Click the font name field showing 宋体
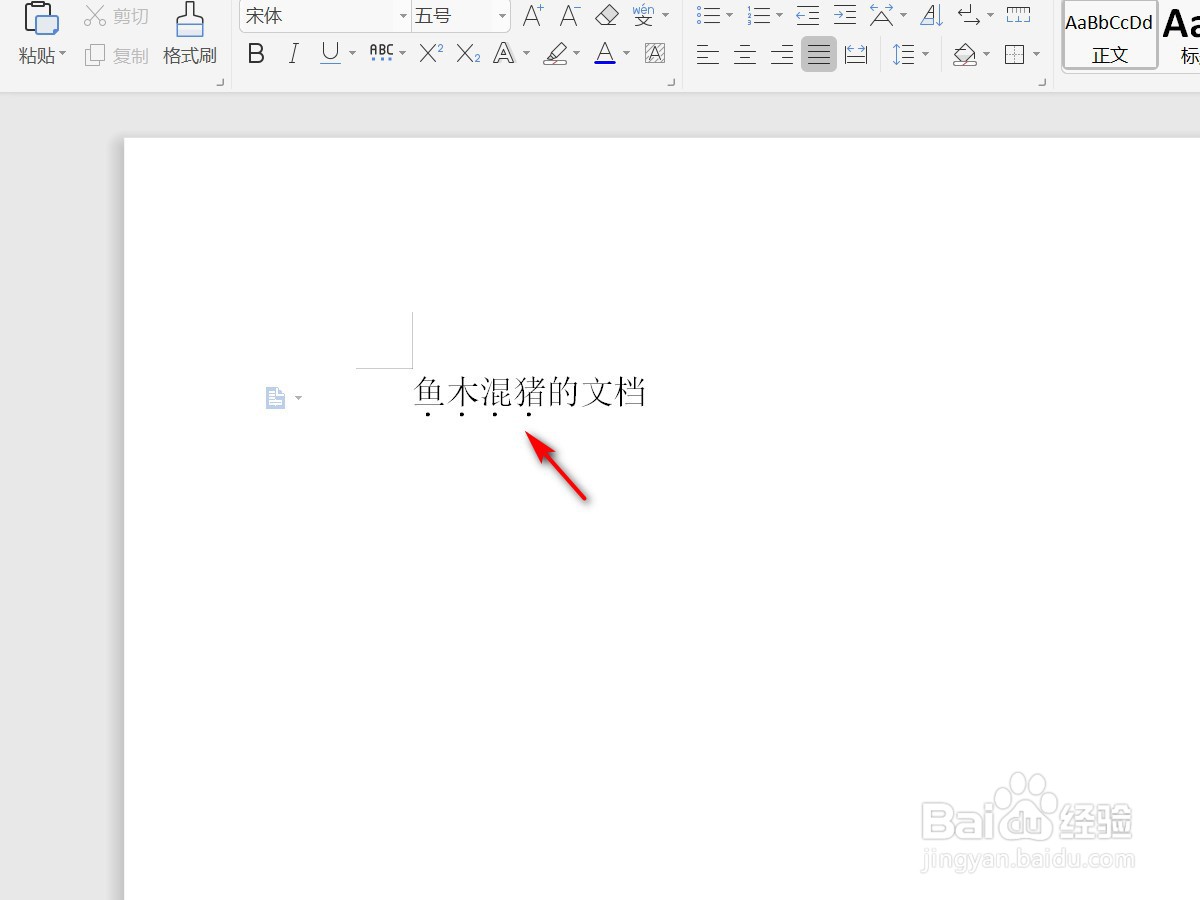Screen dimensions: 1200x900 coord(318,16)
